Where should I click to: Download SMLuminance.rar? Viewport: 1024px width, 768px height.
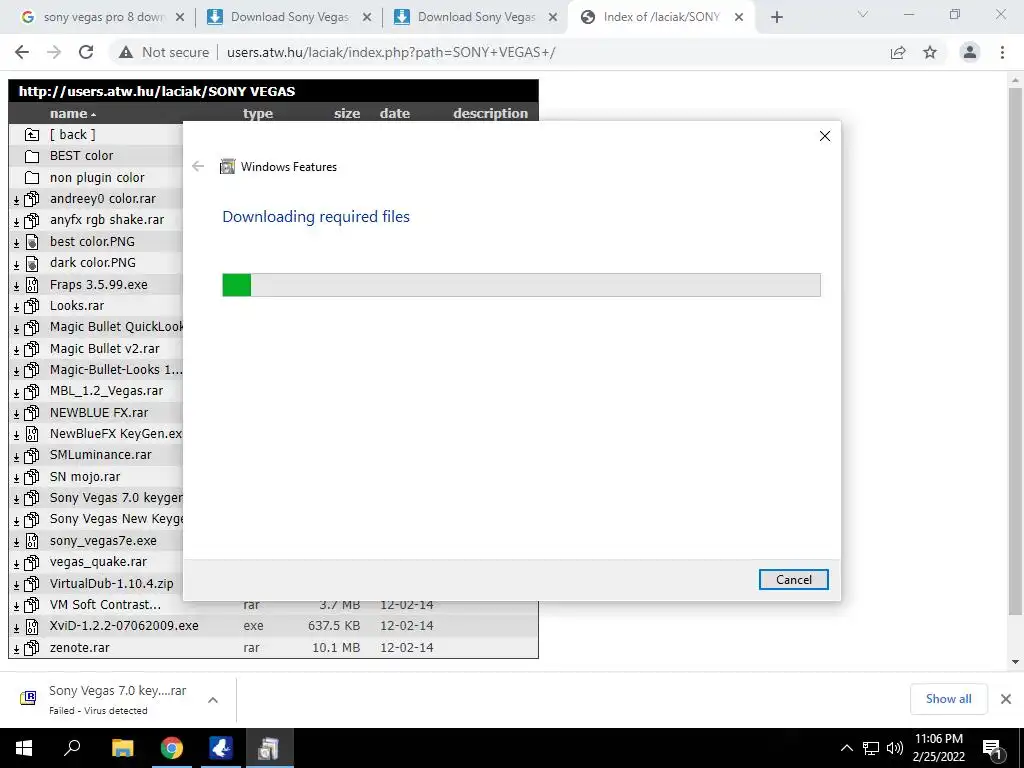coord(101,455)
